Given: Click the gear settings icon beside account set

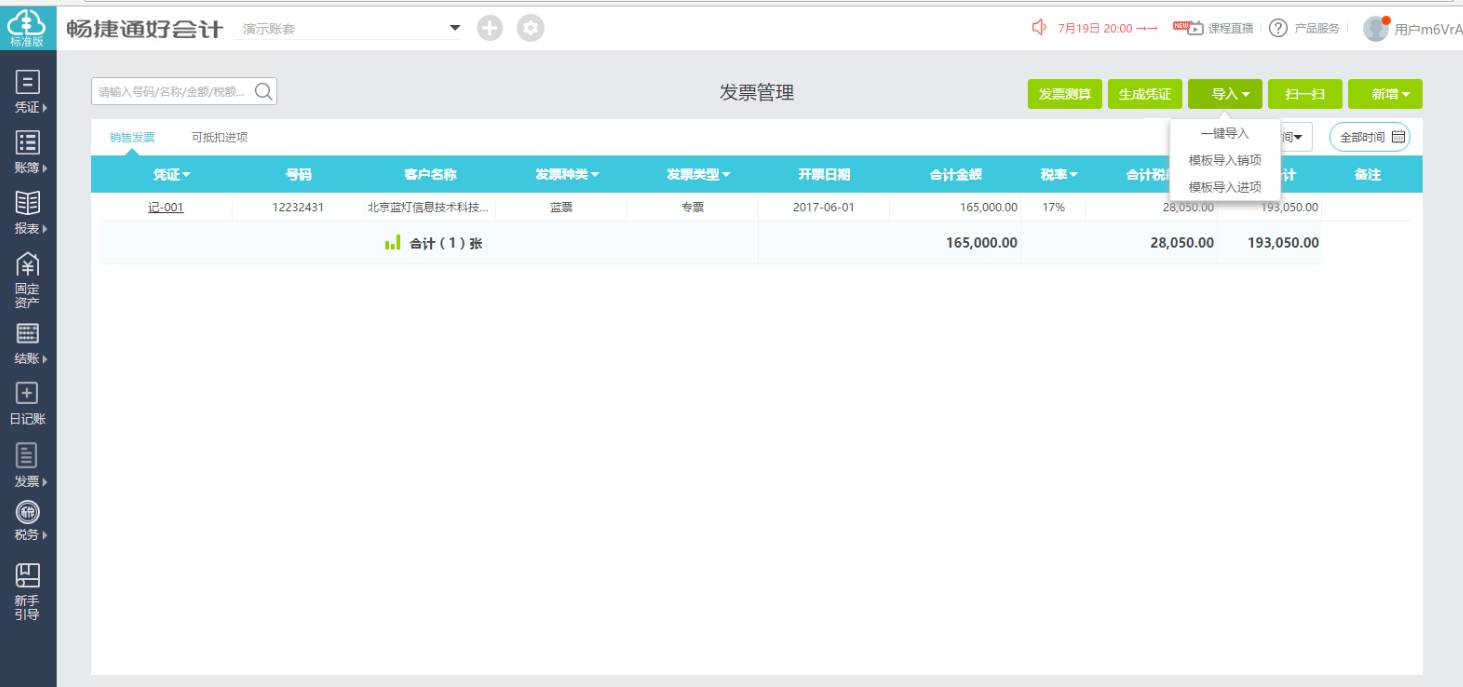Looking at the screenshot, I should 530,27.
